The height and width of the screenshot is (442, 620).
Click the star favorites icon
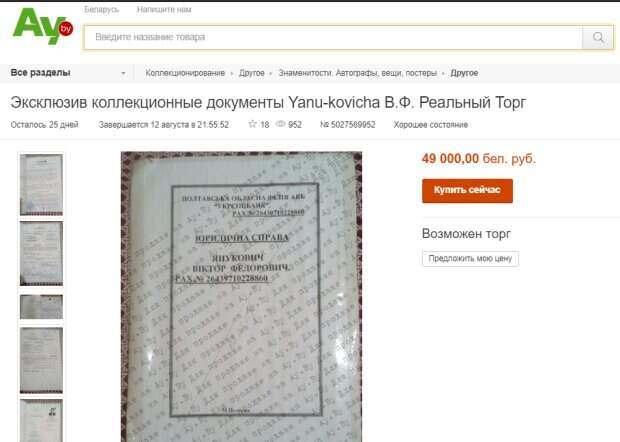[252, 124]
